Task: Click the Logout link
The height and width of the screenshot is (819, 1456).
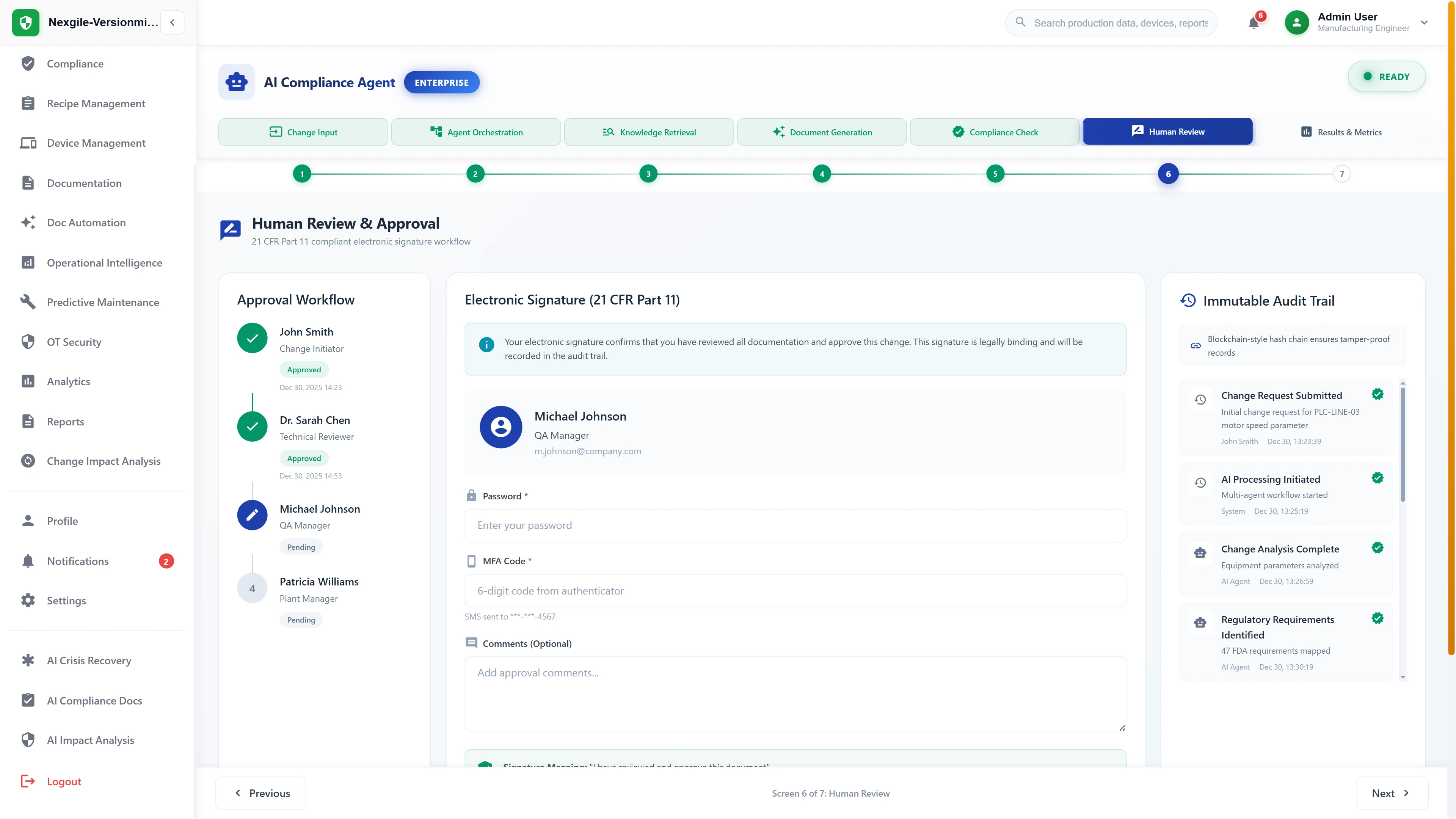Action: [x=64, y=781]
